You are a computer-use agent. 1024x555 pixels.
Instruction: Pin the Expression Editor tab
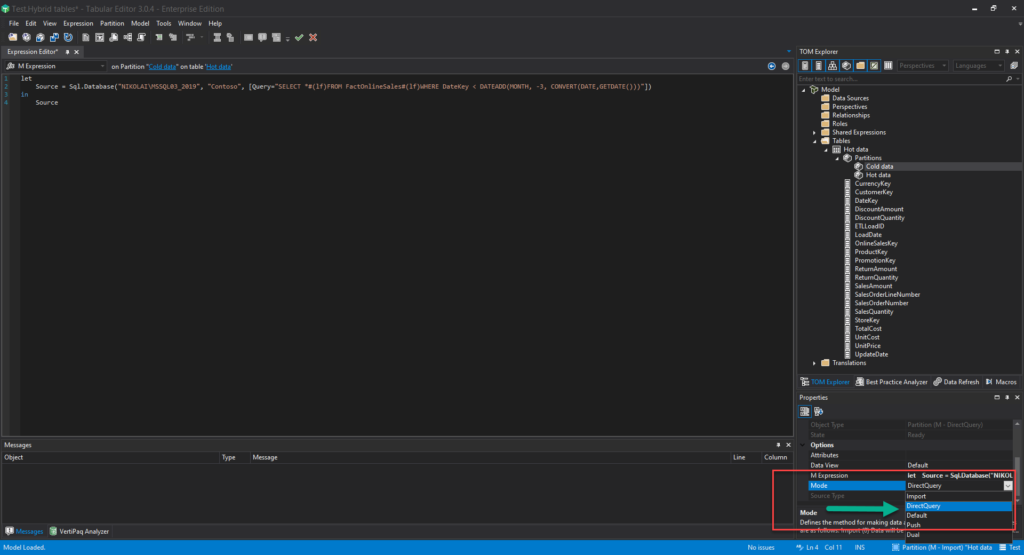click(67, 52)
